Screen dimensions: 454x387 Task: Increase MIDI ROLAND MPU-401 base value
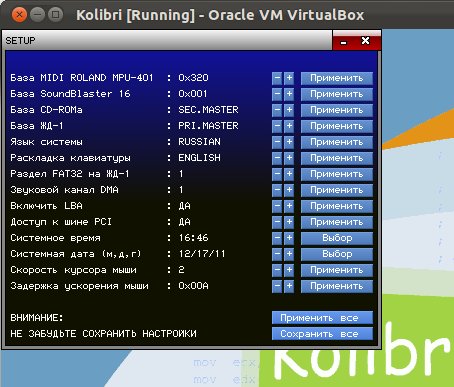point(289,78)
